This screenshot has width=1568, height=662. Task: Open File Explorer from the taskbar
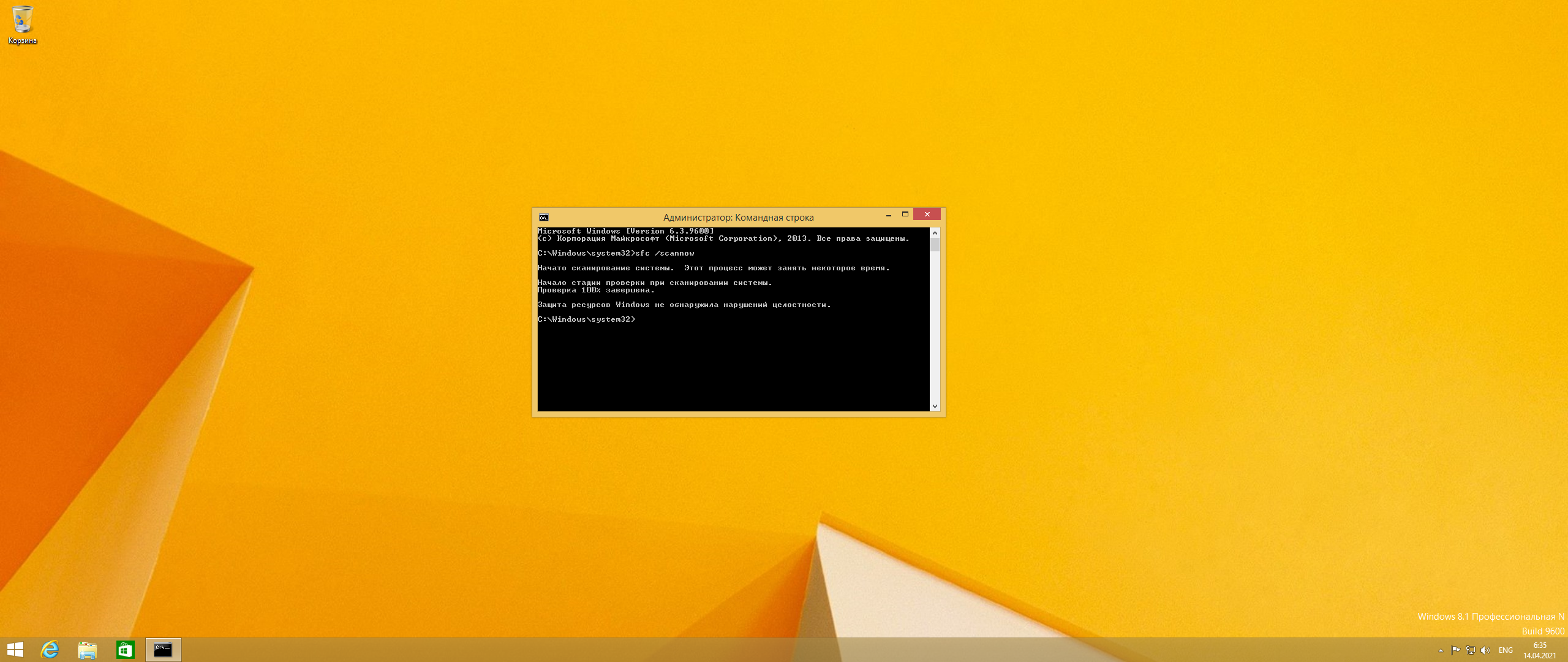pos(88,650)
